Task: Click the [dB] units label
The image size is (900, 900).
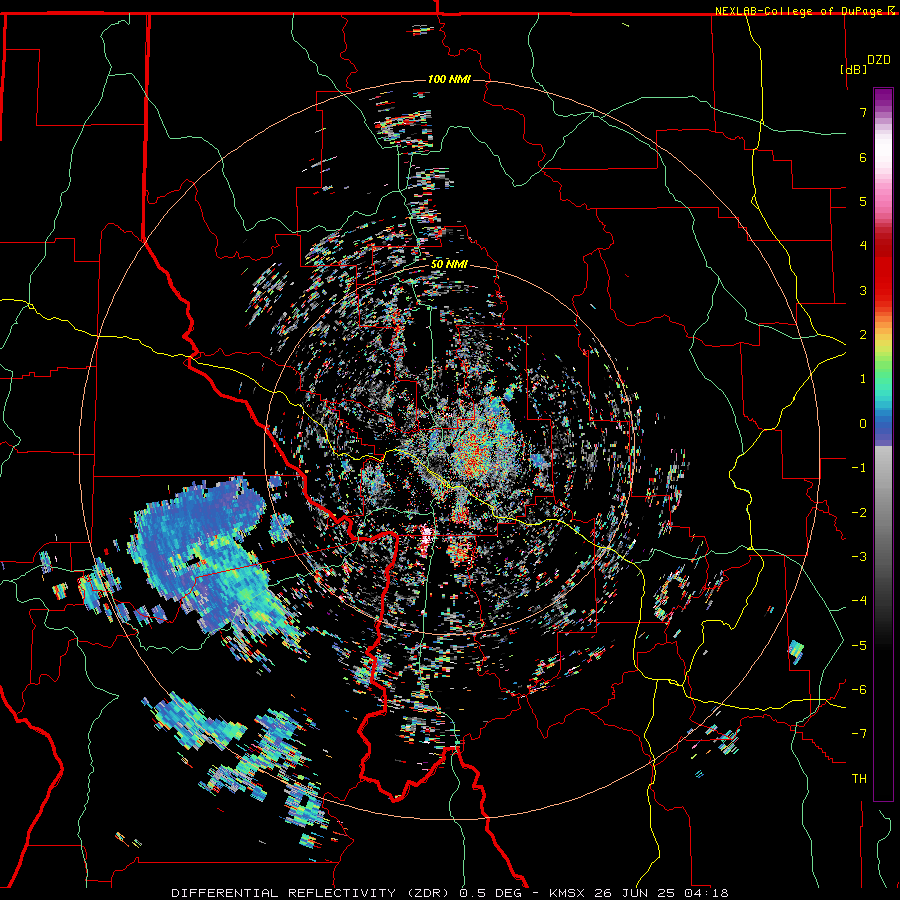Action: click(854, 69)
